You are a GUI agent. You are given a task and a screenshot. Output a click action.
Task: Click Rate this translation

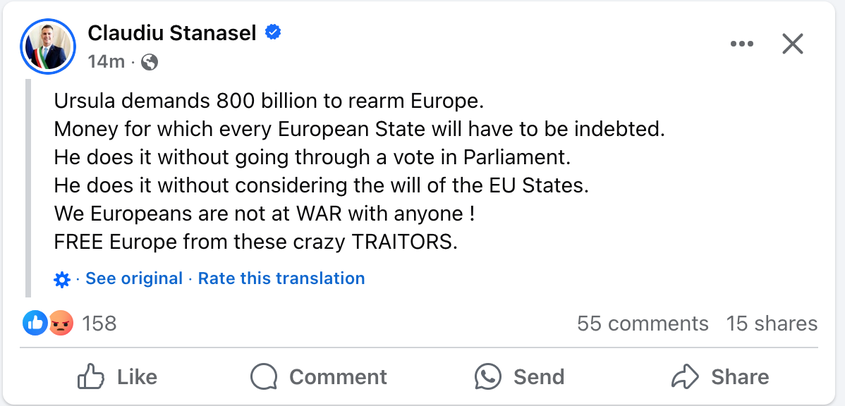coord(281,278)
